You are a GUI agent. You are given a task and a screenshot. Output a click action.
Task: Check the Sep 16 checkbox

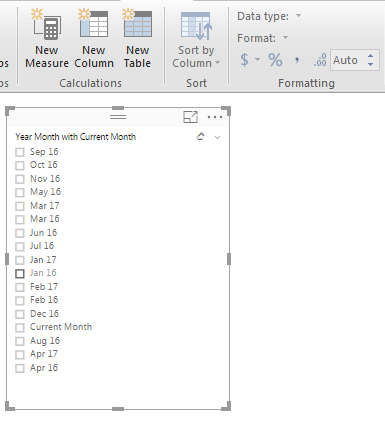tap(20, 152)
